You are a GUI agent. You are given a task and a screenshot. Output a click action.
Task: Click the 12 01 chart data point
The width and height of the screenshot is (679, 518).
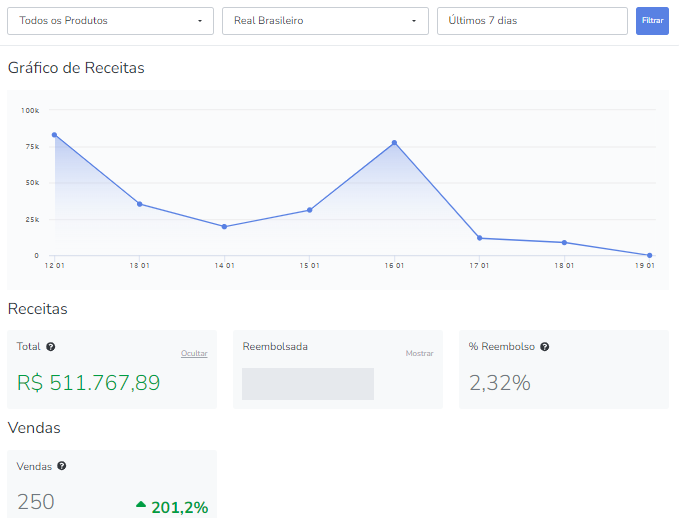click(x=54, y=135)
